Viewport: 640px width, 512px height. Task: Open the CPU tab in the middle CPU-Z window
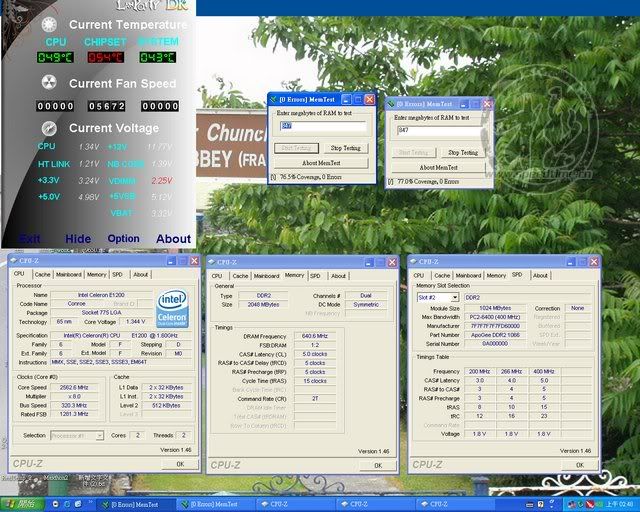coord(217,276)
